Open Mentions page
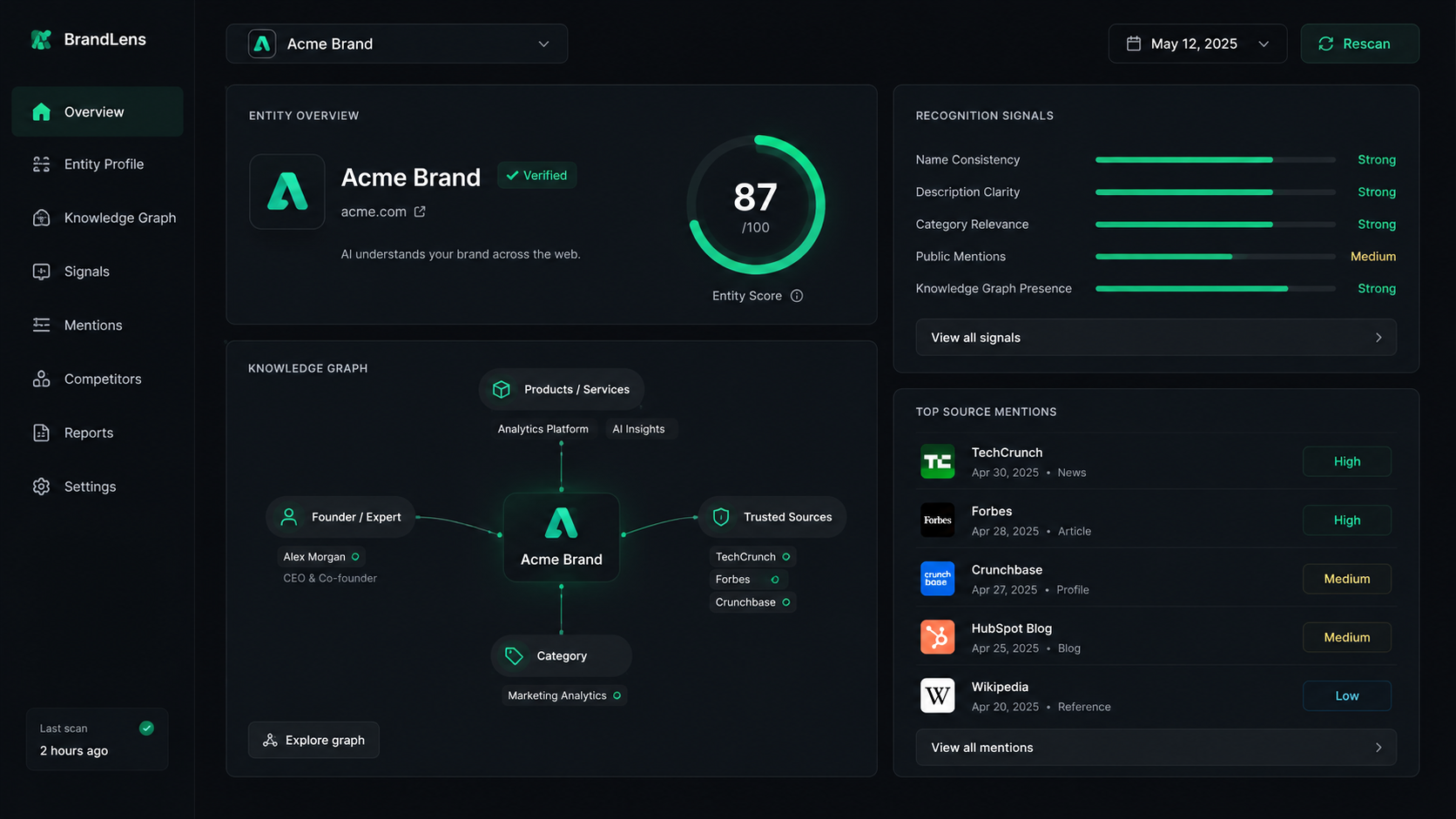1456x819 pixels. 98,325
